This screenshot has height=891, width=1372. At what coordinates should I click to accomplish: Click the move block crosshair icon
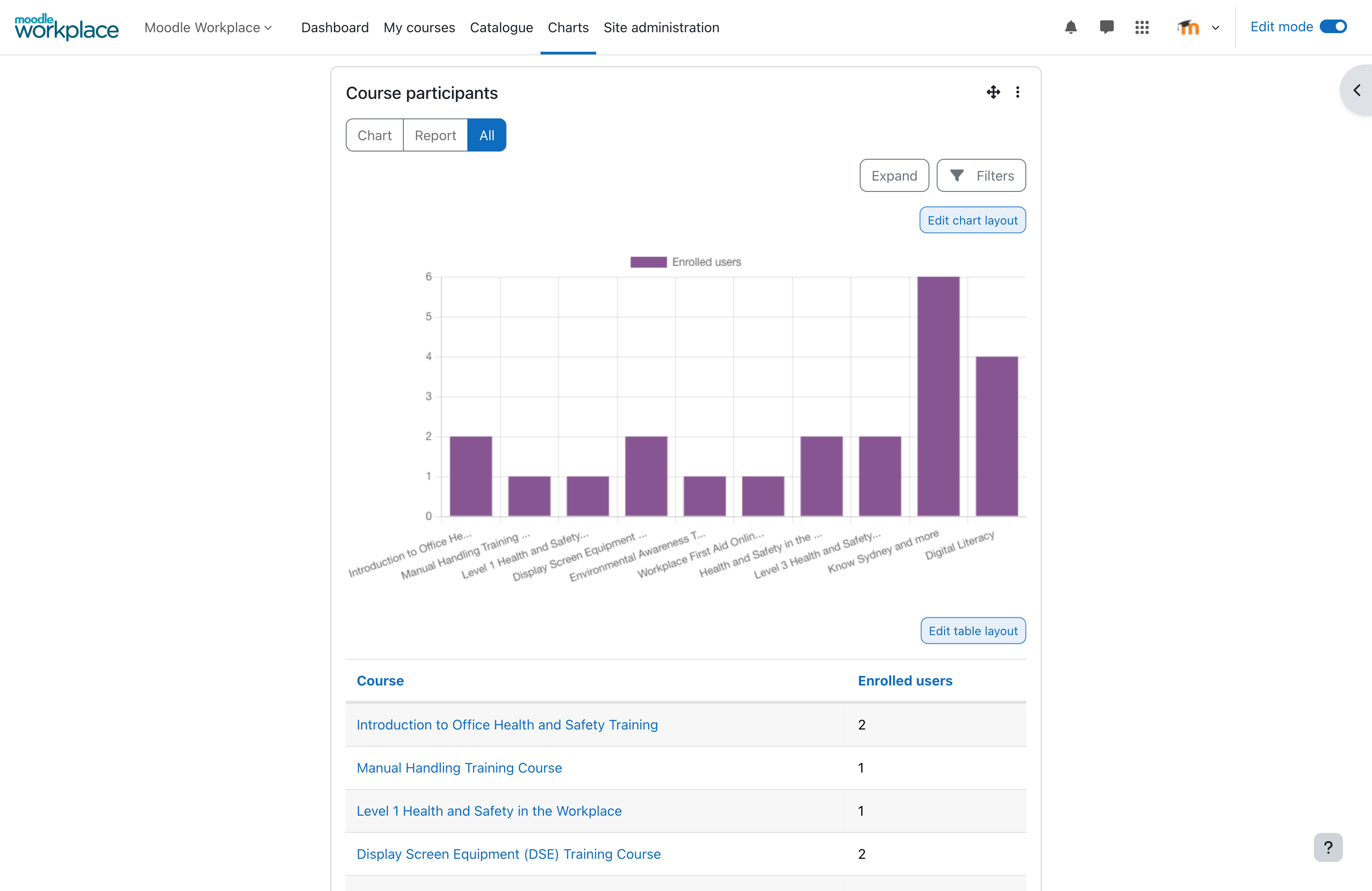(x=993, y=92)
